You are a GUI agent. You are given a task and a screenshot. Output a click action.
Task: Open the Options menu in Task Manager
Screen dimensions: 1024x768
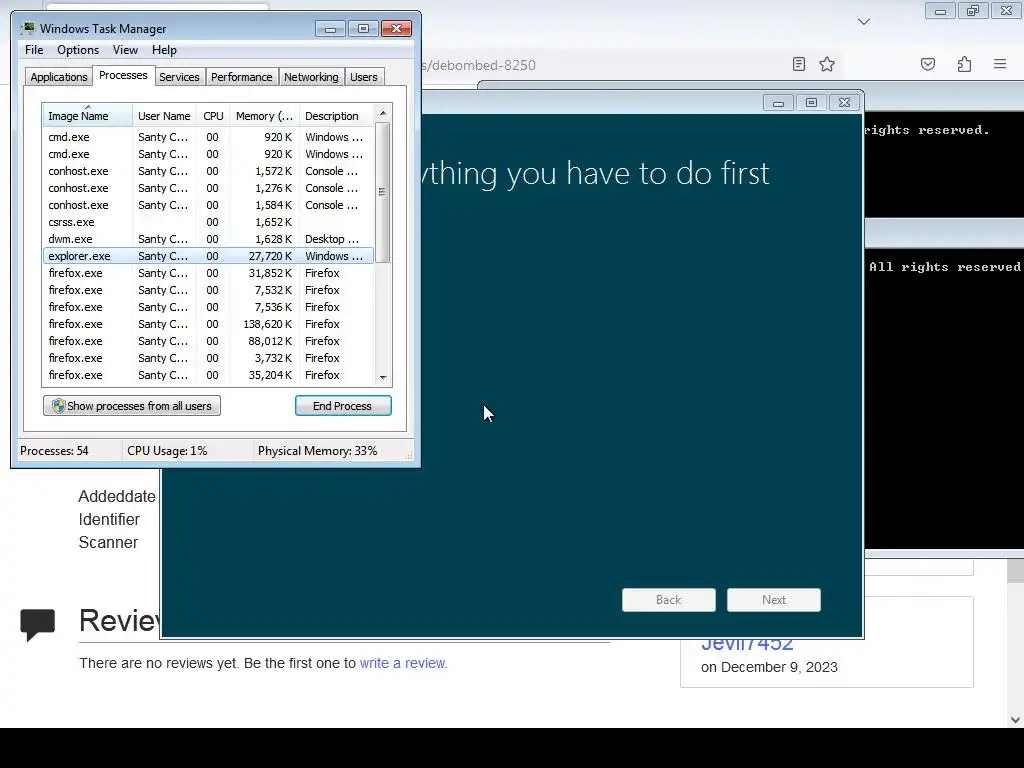[x=78, y=50]
